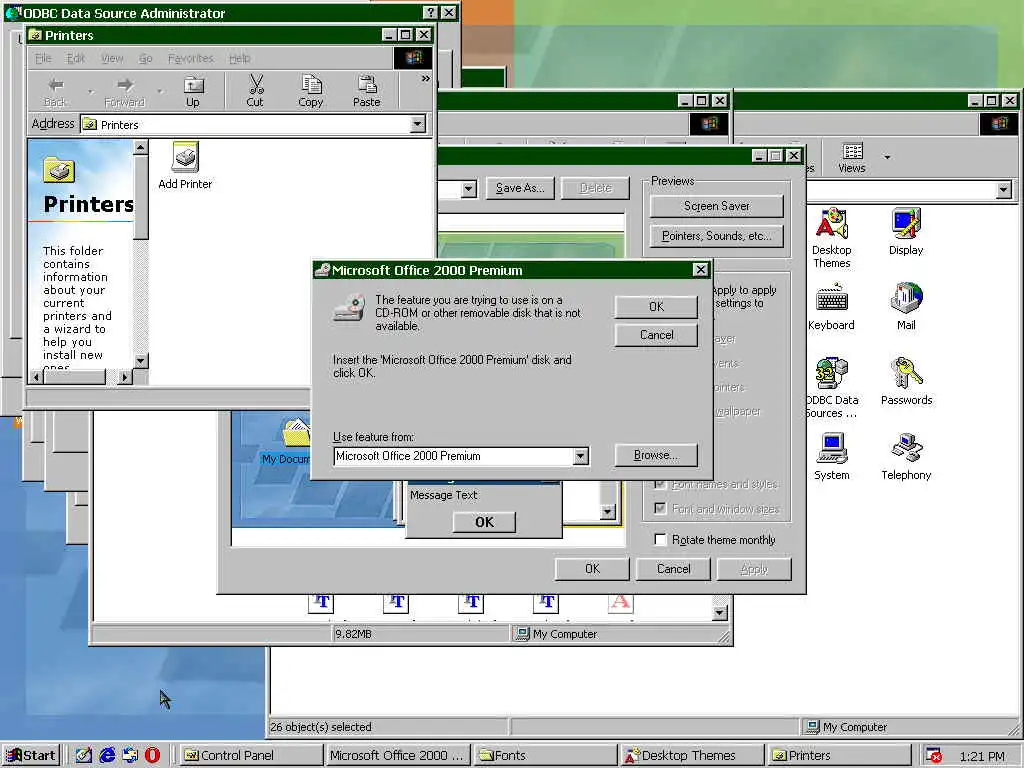1024x768 pixels.
Task: Toggle Font names and styles checkbox
Action: click(660, 484)
